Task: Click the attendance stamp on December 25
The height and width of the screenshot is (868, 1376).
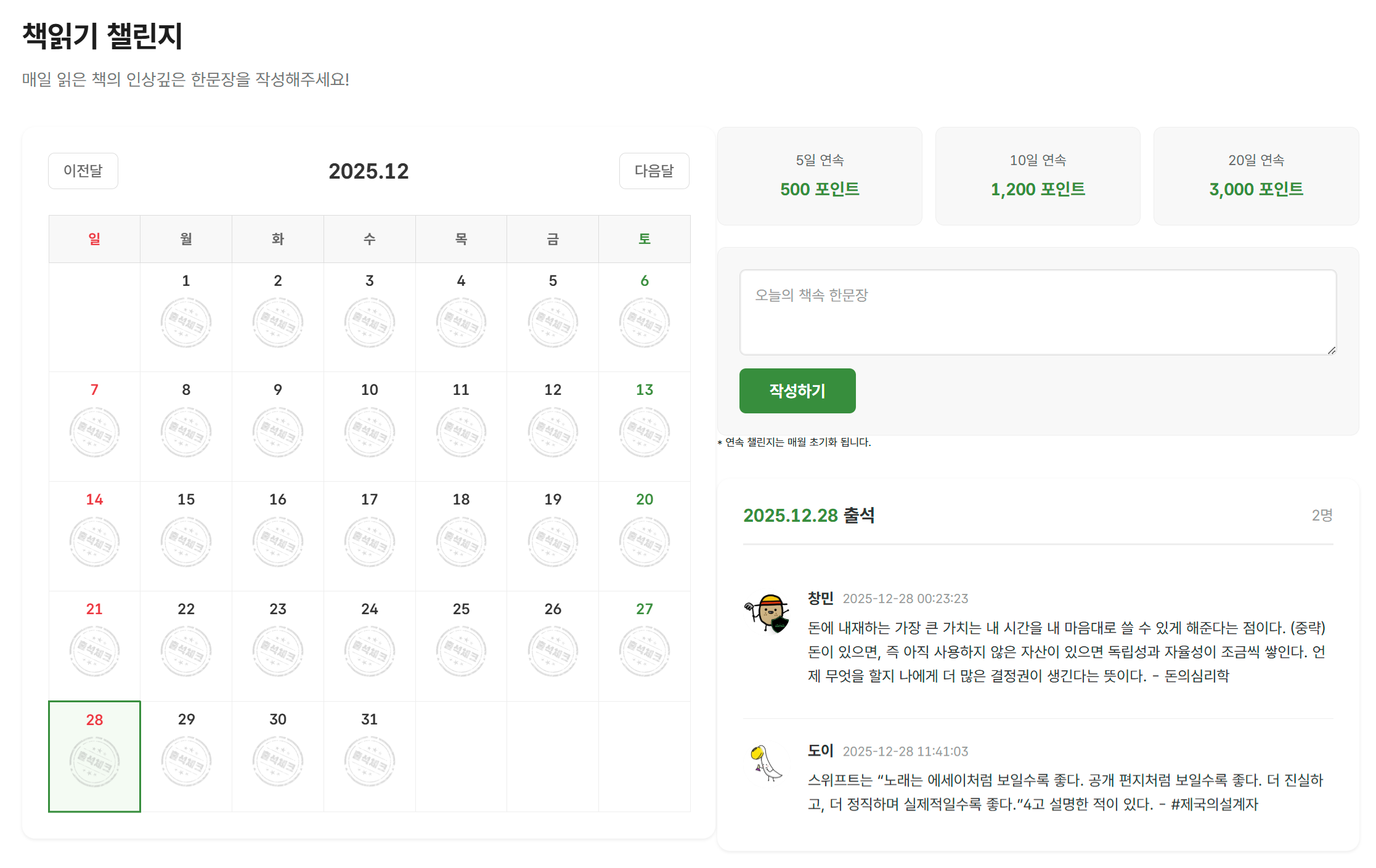Action: tap(461, 651)
